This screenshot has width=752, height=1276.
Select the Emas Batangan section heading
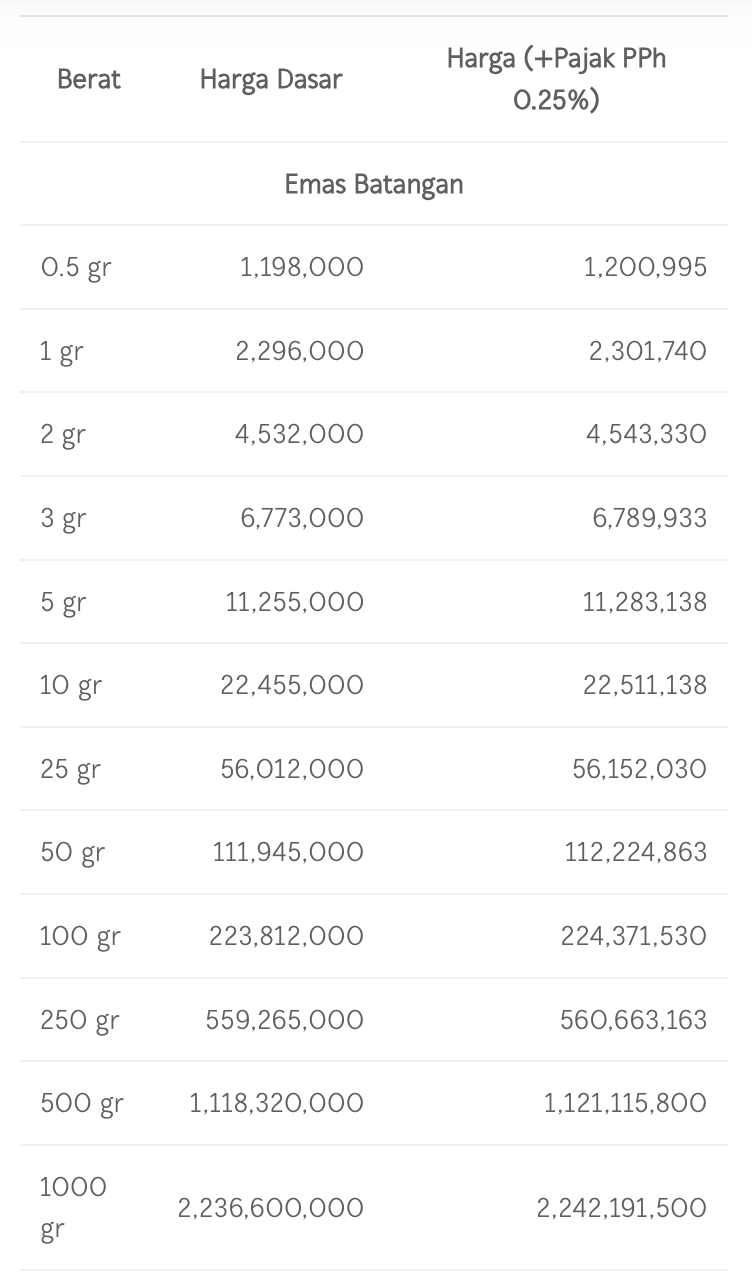[x=374, y=184]
